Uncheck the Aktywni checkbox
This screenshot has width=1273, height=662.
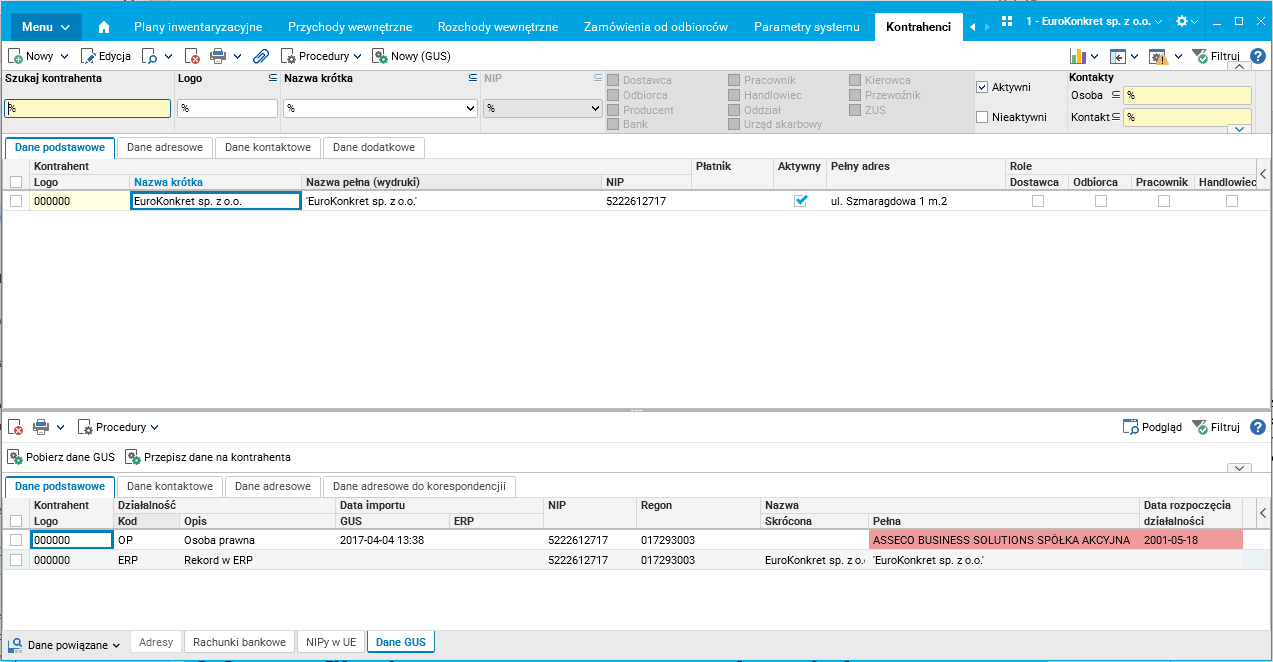[982, 87]
